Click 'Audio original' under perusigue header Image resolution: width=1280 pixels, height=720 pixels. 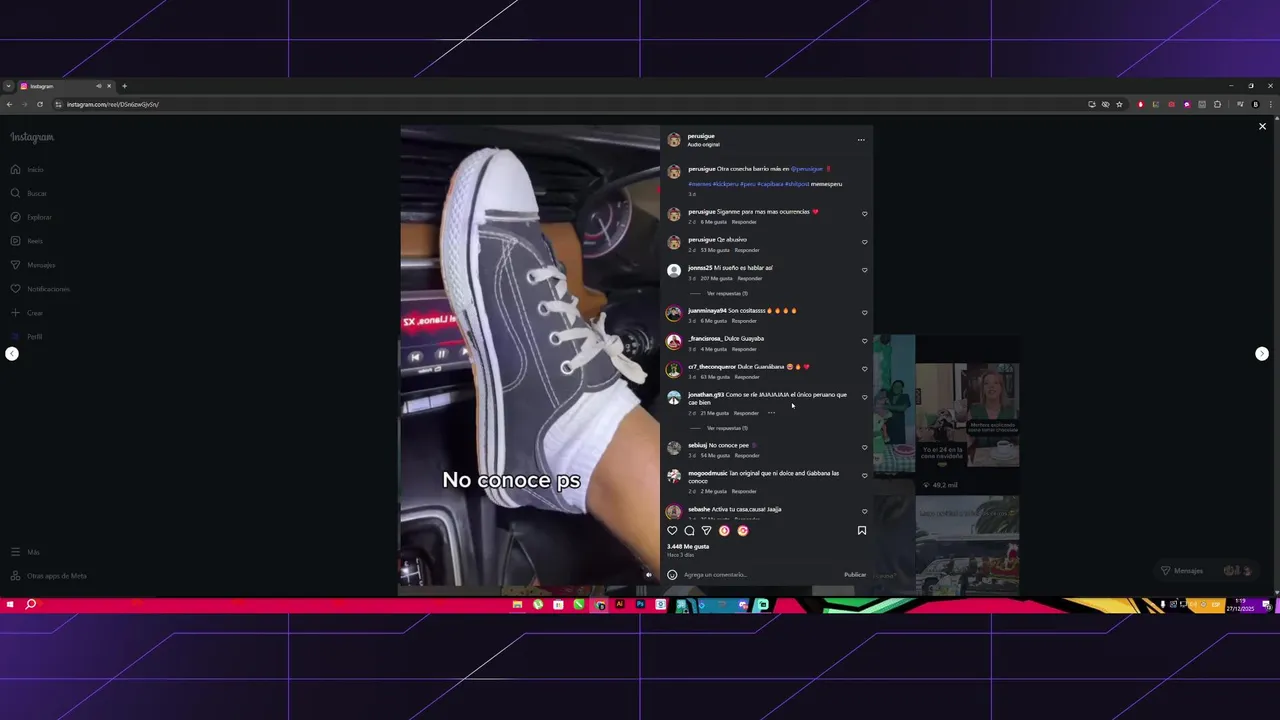(x=703, y=145)
